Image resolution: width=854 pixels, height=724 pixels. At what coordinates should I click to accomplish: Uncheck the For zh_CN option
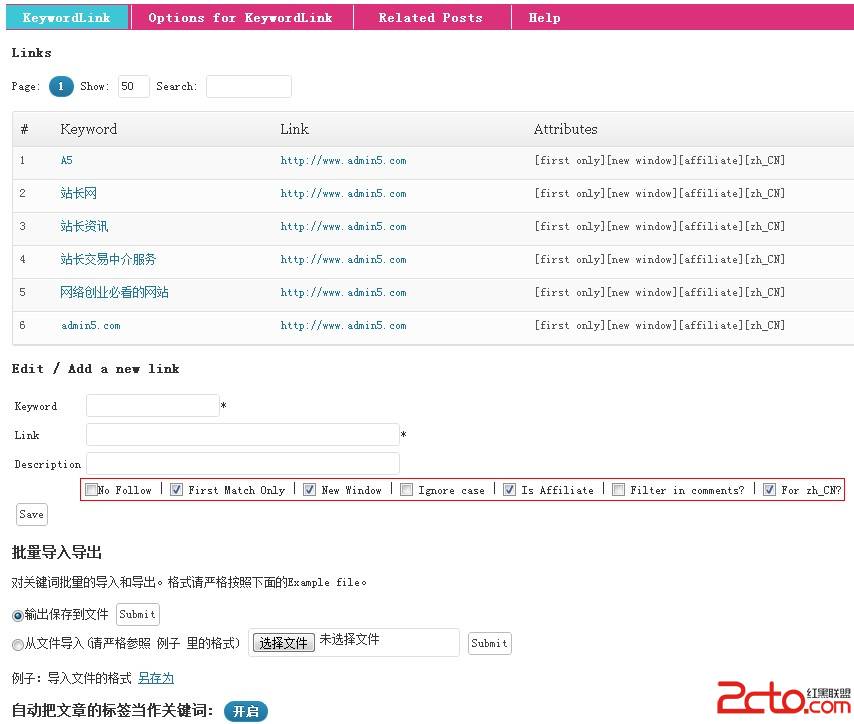(x=769, y=490)
